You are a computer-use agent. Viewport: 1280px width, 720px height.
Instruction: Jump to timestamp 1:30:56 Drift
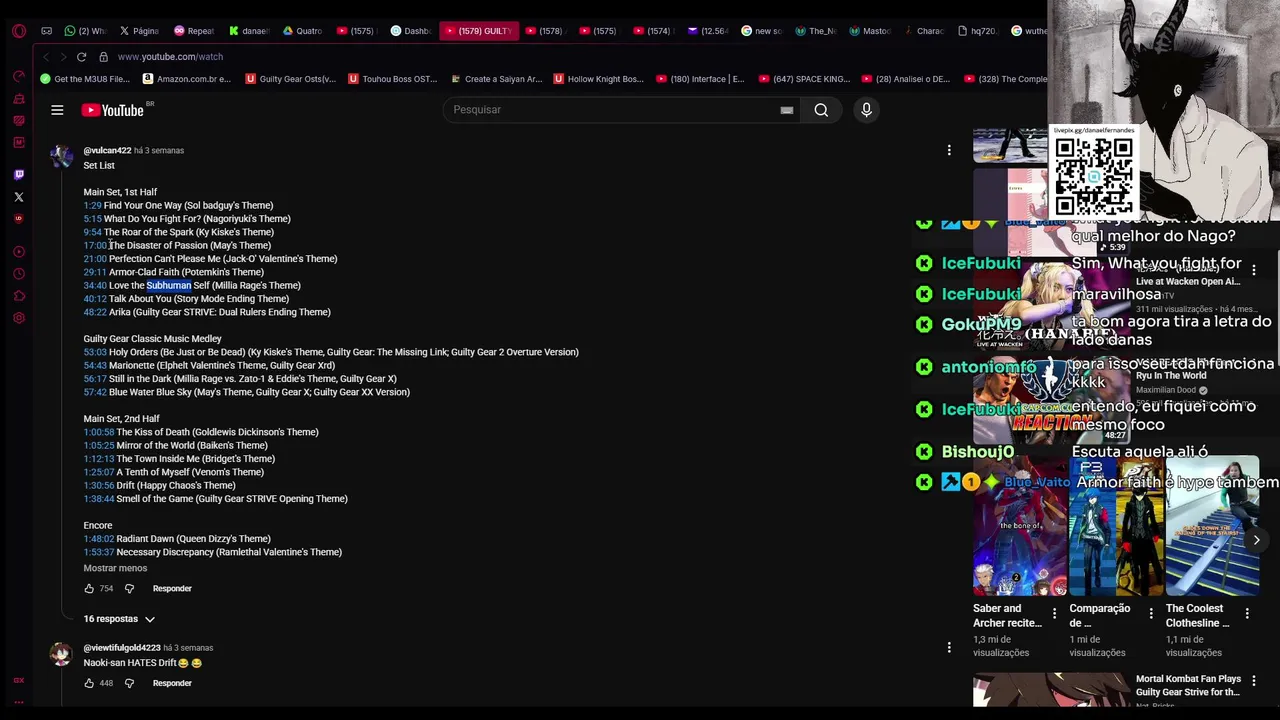pyautogui.click(x=99, y=485)
